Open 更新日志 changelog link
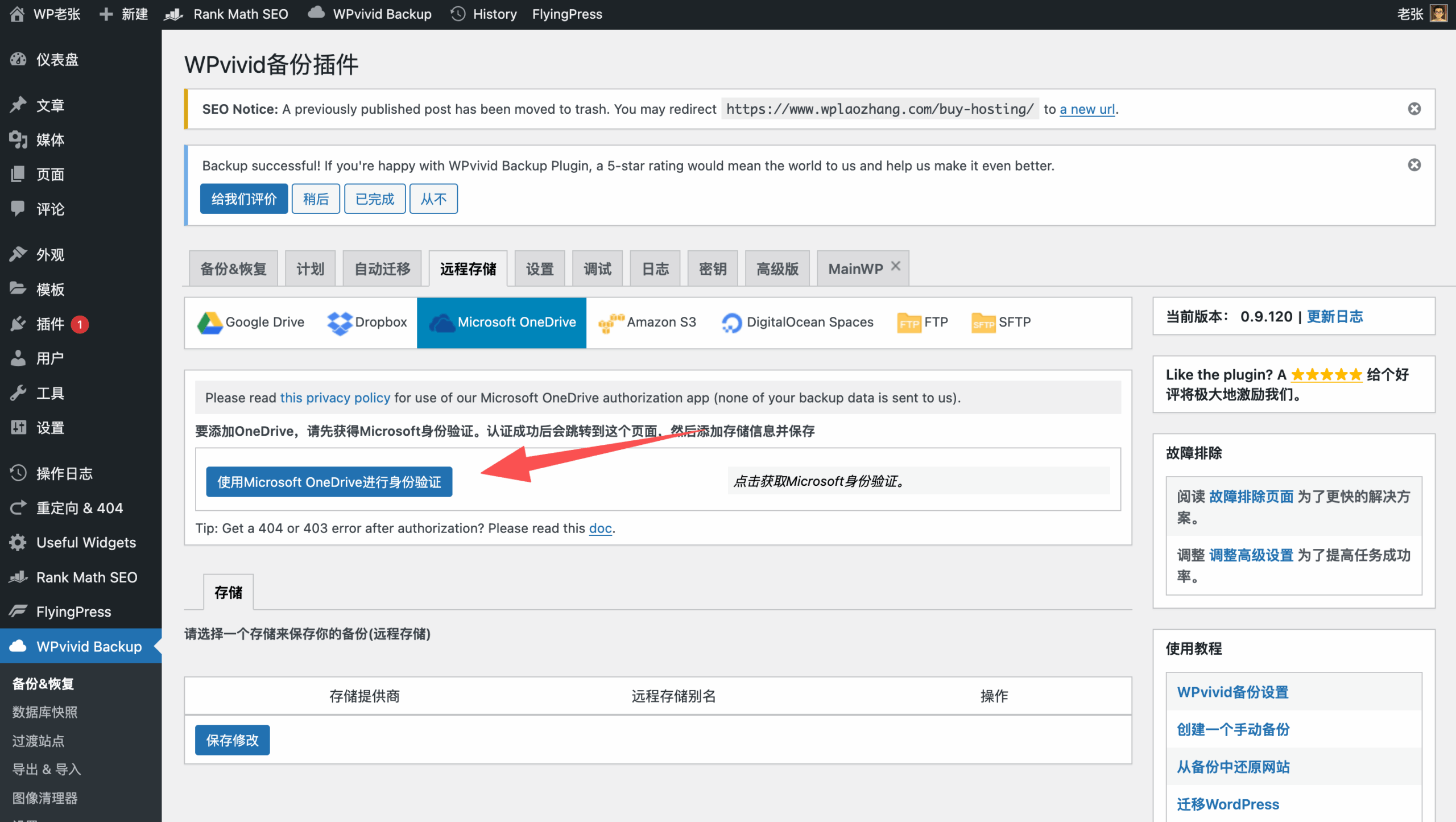 1334,317
